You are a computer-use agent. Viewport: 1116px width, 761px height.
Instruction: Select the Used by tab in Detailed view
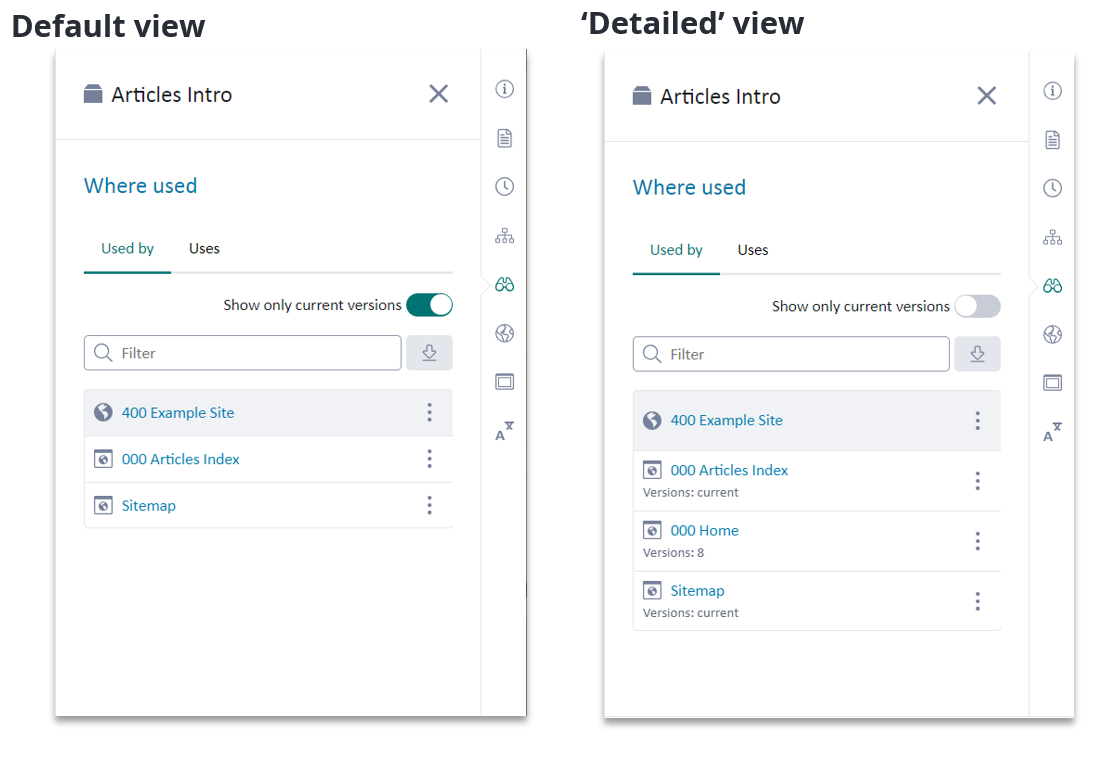[x=676, y=250]
